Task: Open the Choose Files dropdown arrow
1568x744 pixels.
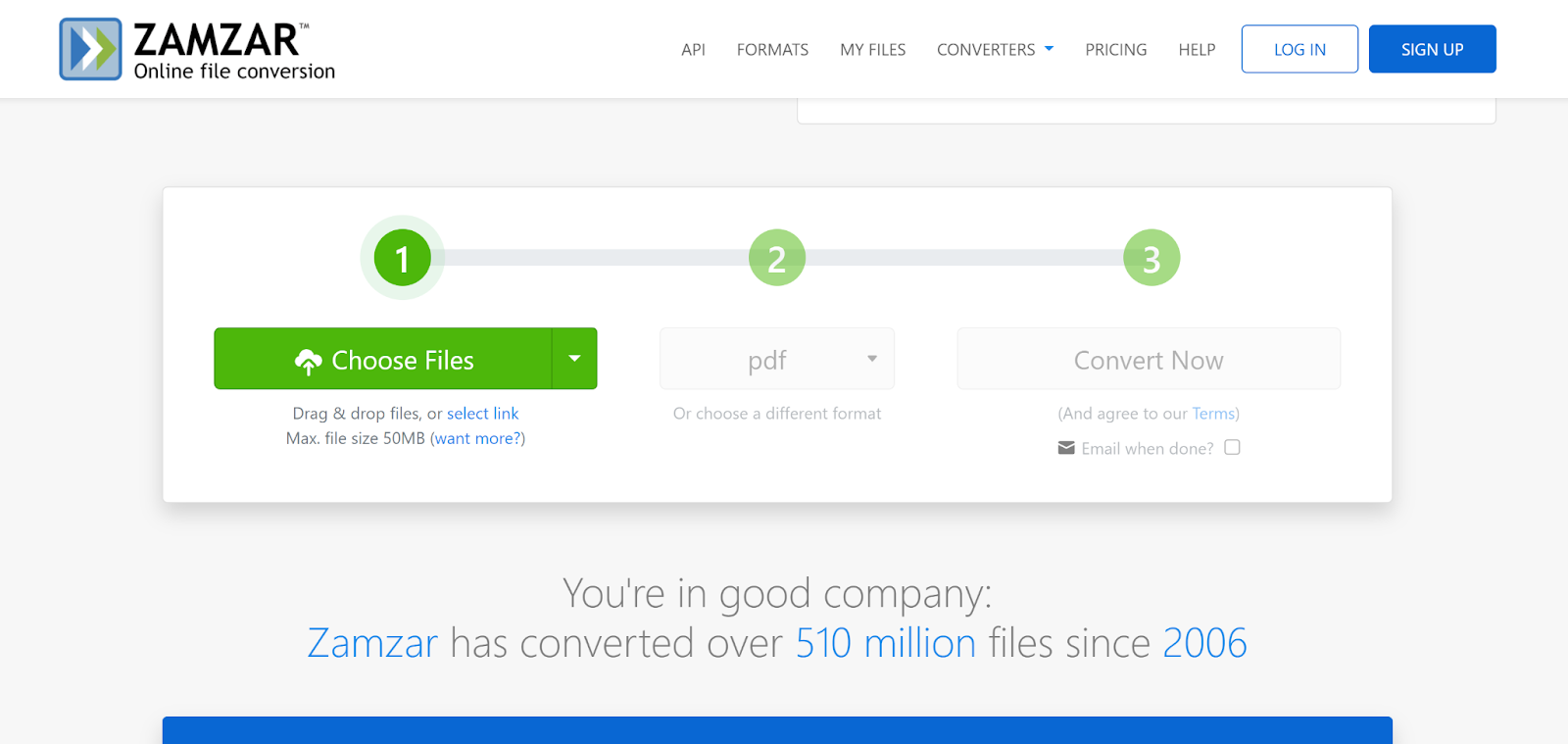Action: [x=574, y=359]
